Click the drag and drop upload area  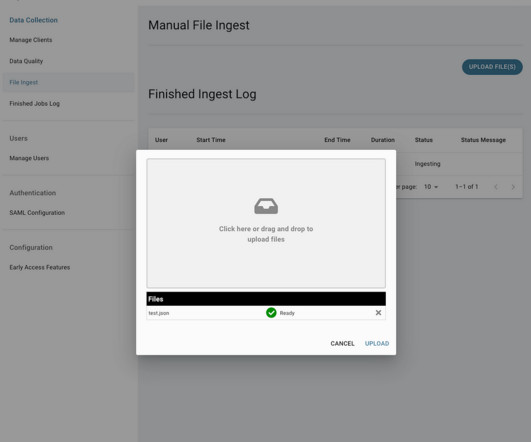[x=266, y=223]
